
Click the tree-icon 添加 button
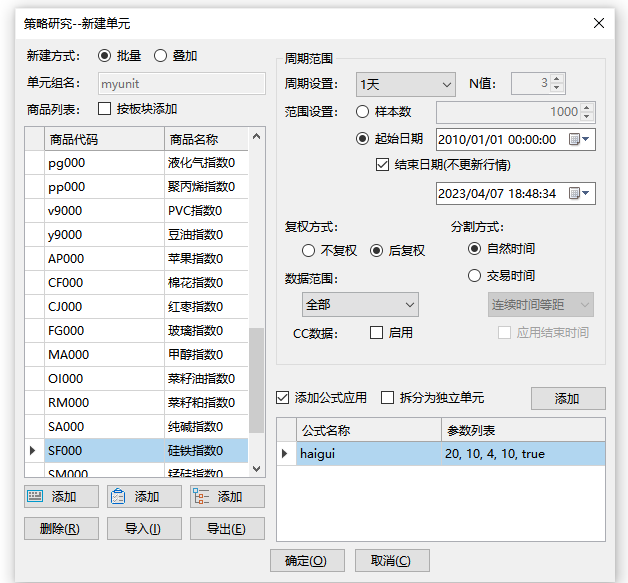click(227, 496)
